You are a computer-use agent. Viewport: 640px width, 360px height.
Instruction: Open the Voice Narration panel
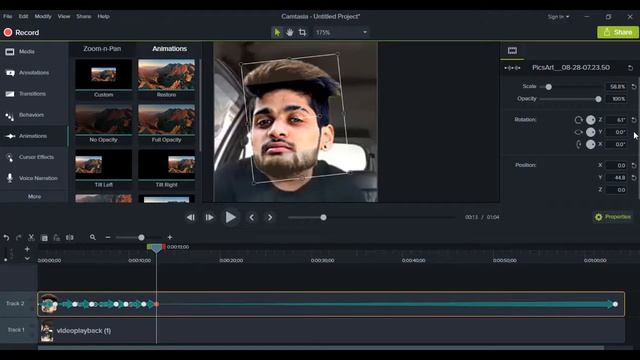click(x=33, y=178)
